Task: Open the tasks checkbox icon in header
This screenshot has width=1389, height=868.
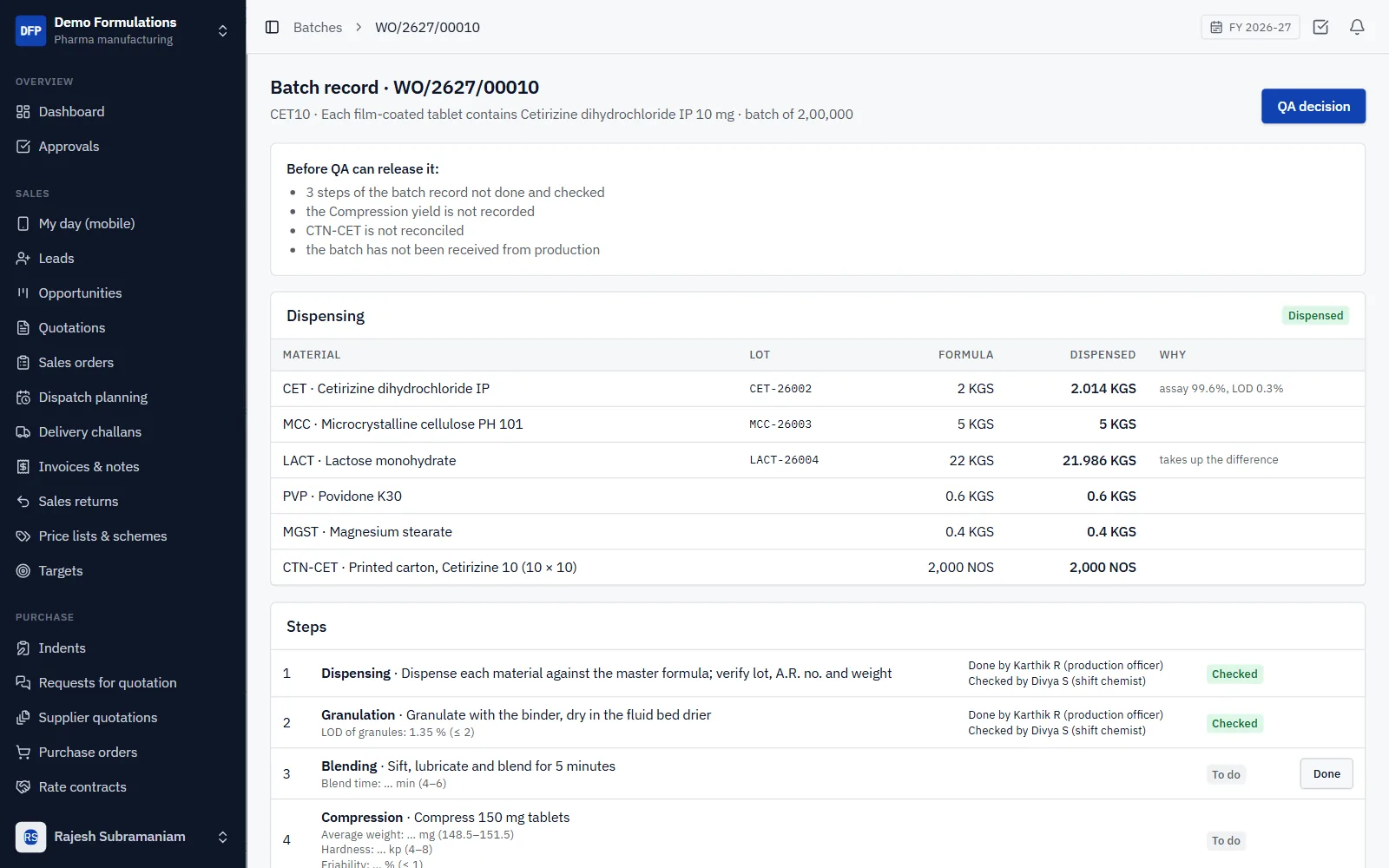Action: point(1320,27)
